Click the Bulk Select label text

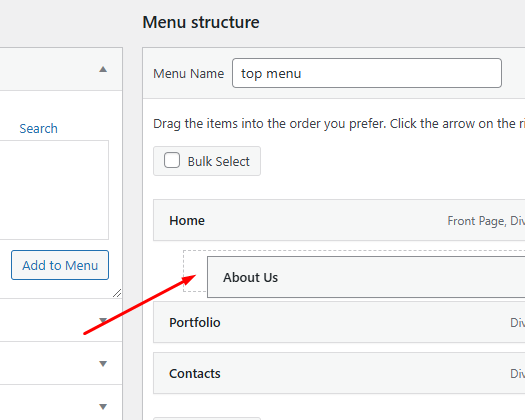pos(219,161)
